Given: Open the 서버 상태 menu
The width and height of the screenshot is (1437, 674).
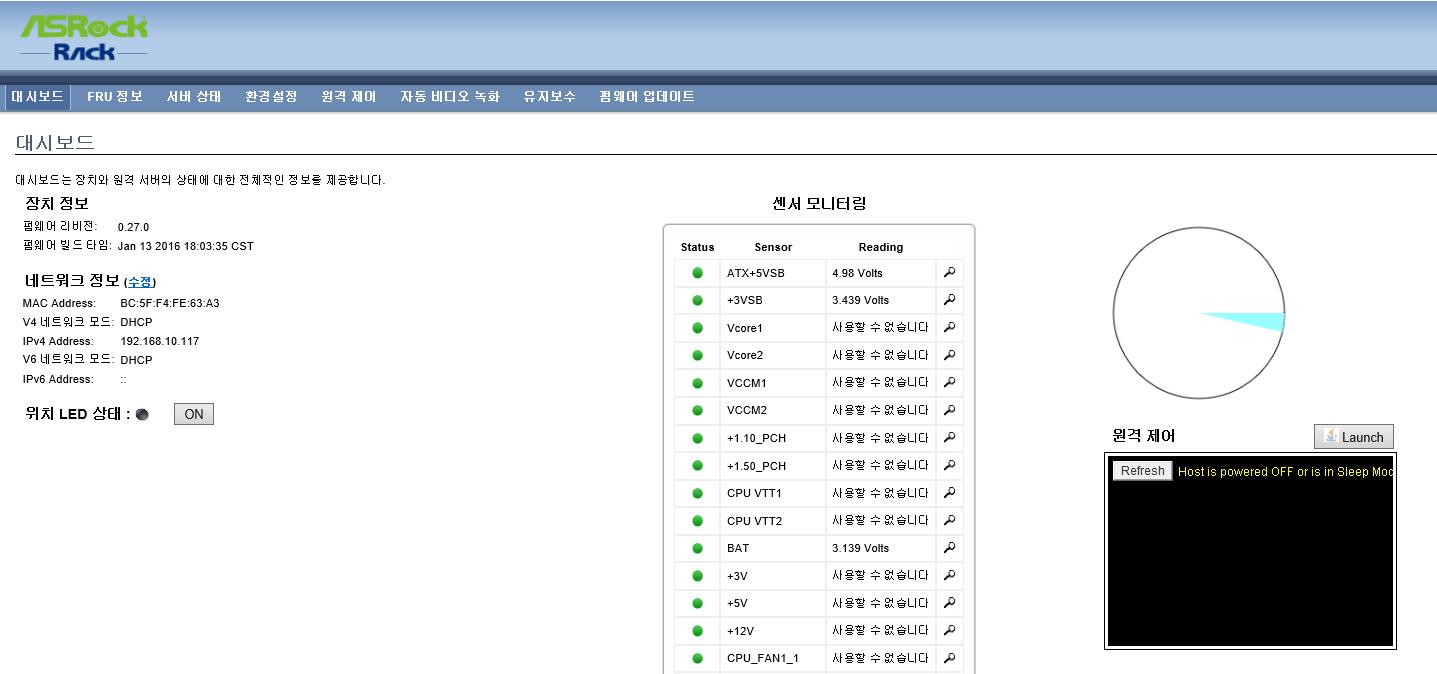Looking at the screenshot, I should click(194, 97).
